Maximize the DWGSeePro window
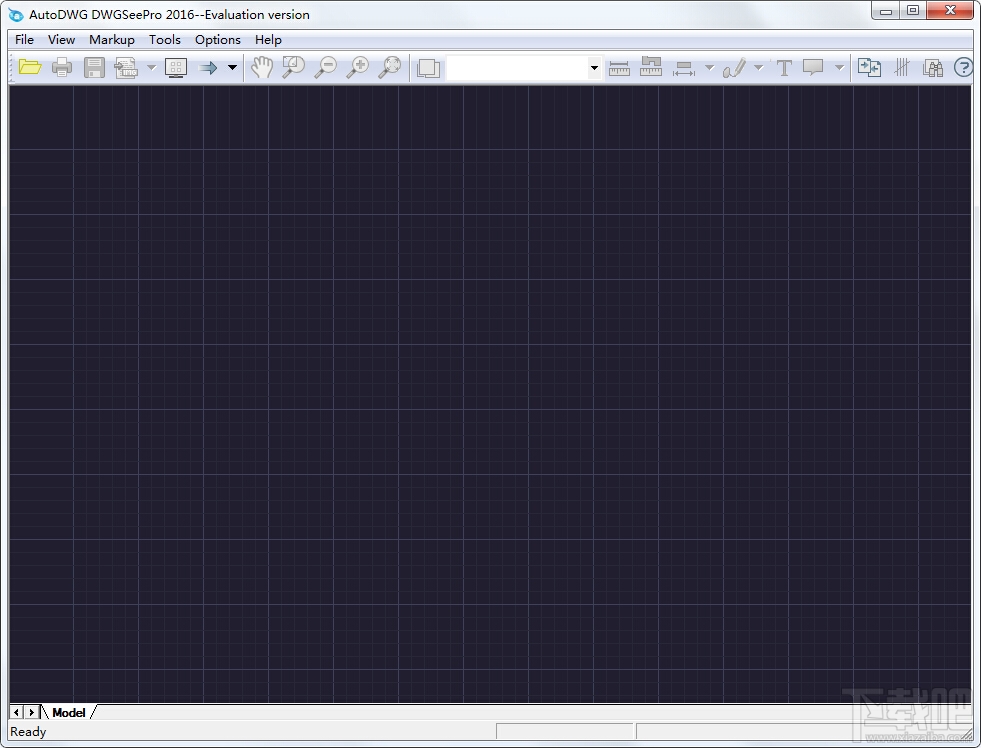981x748 pixels. pos(913,11)
